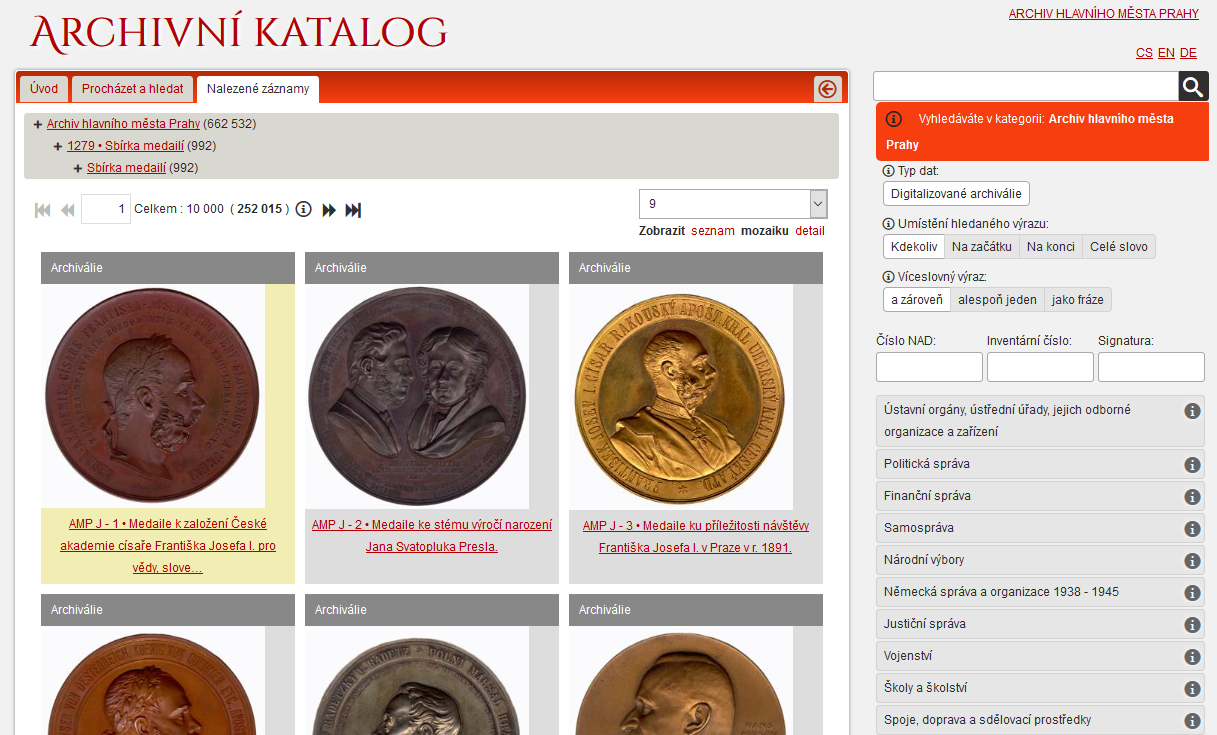Viewport: 1217px width, 735px height.
Task: Click the search magnifier button
Action: [x=1193, y=86]
